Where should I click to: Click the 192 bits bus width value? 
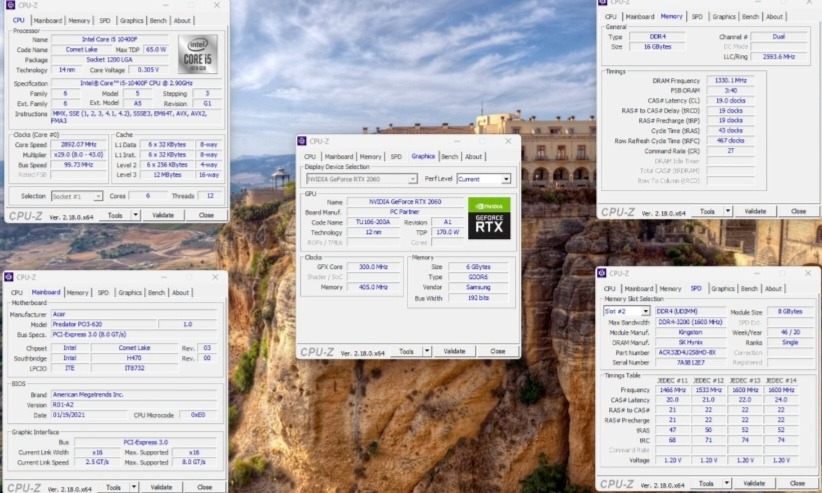478,298
